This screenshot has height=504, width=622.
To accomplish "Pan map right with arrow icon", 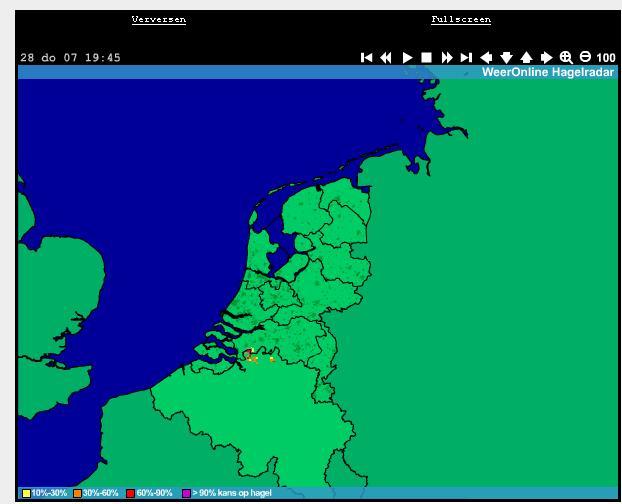I will pyautogui.click(x=547, y=57).
